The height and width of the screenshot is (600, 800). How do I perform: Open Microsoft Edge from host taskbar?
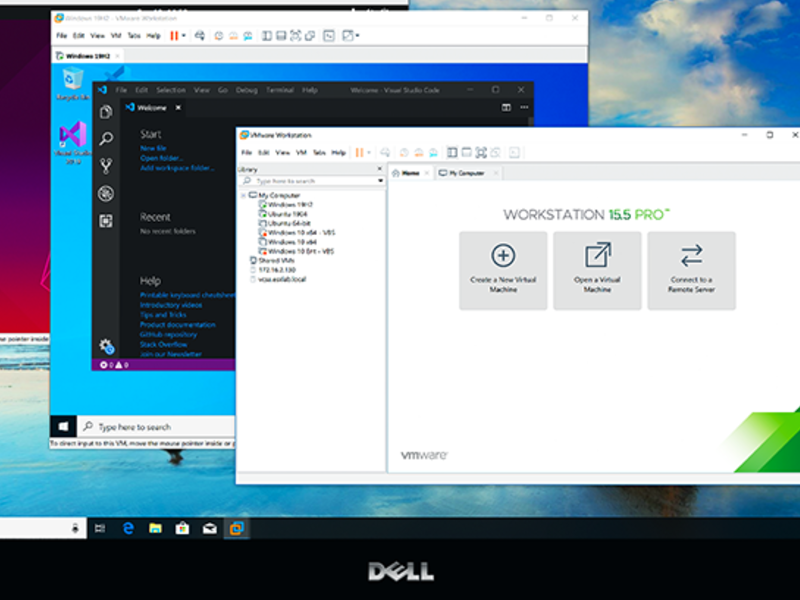click(x=128, y=529)
